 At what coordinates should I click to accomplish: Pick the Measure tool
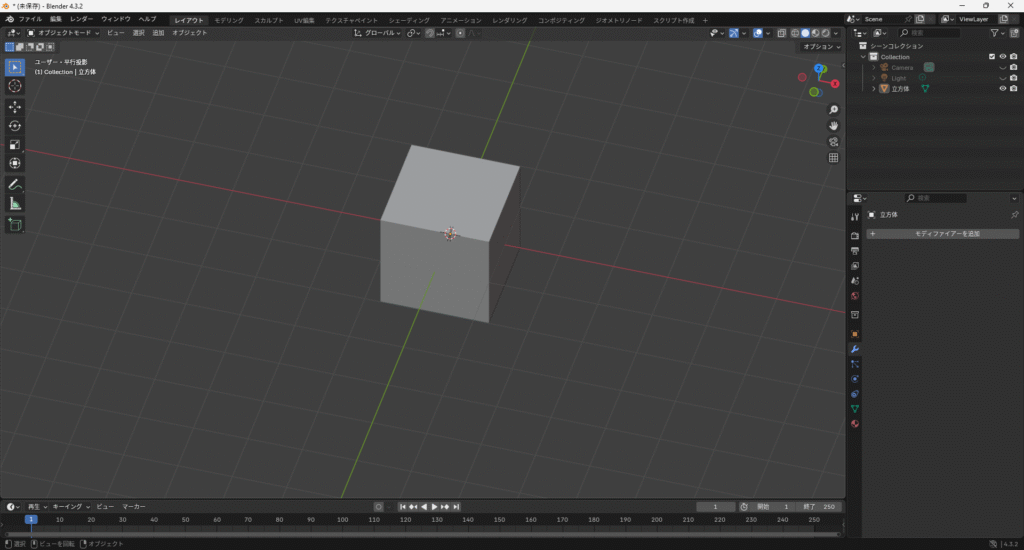coord(14,204)
